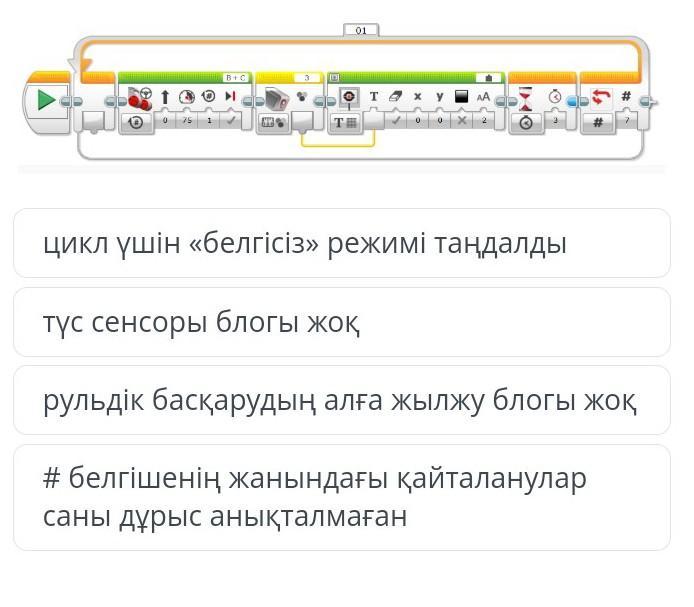The width and height of the screenshot is (694, 607).
Task: Toggle brake at end checkmark value
Action: (x=231, y=120)
